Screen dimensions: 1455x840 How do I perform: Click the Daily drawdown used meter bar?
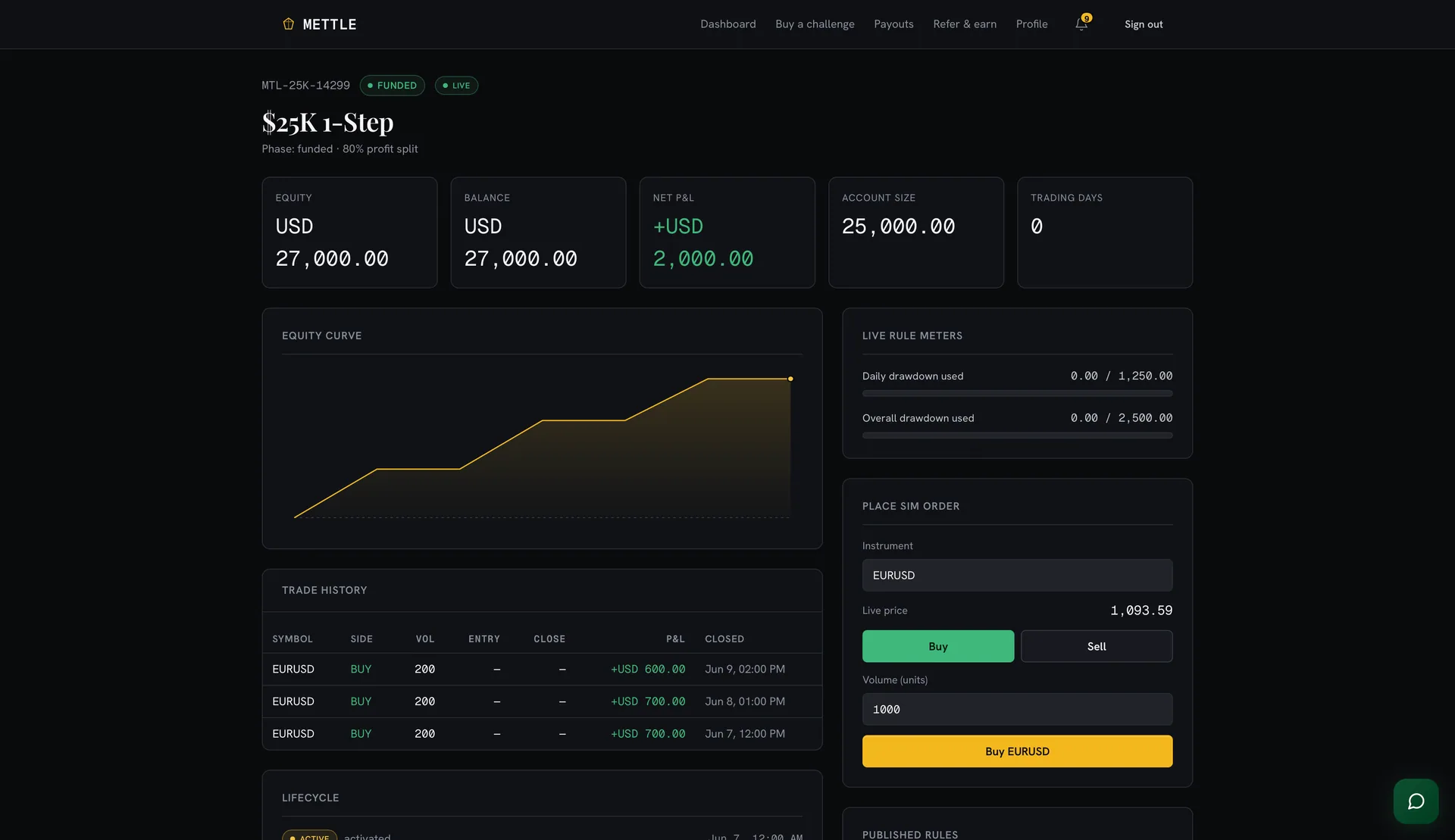[x=1017, y=394]
